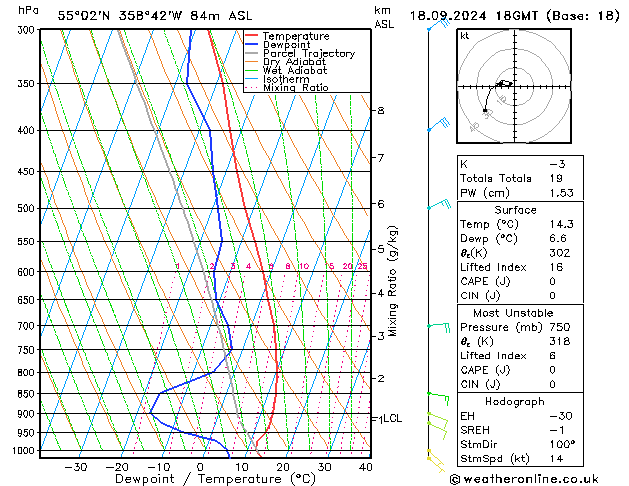This screenshot has height=486, width=629.
Task: Select the 'Wet Adiabat' legend label
Action: (295, 71)
